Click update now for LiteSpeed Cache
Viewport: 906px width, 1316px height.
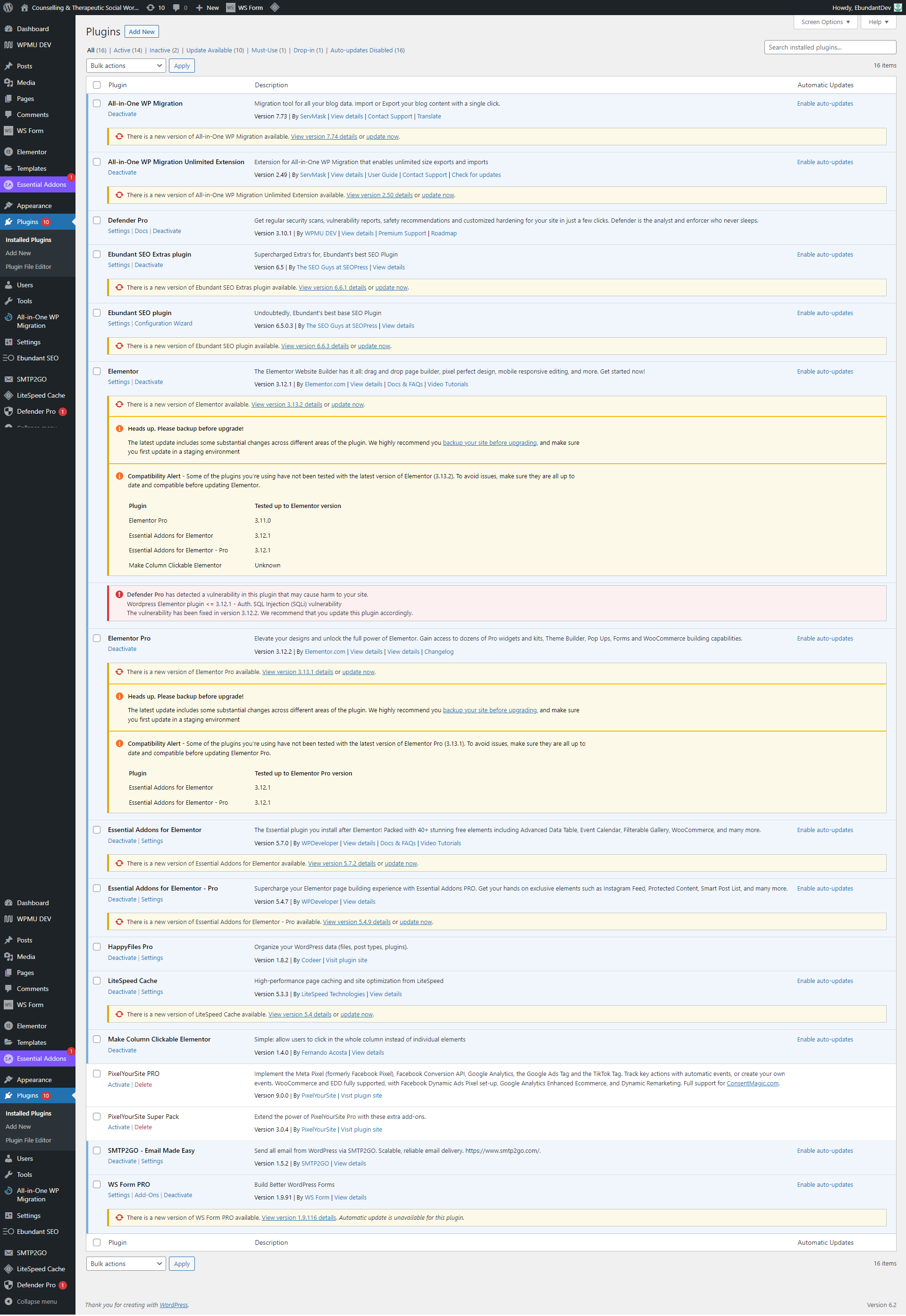(x=356, y=1014)
